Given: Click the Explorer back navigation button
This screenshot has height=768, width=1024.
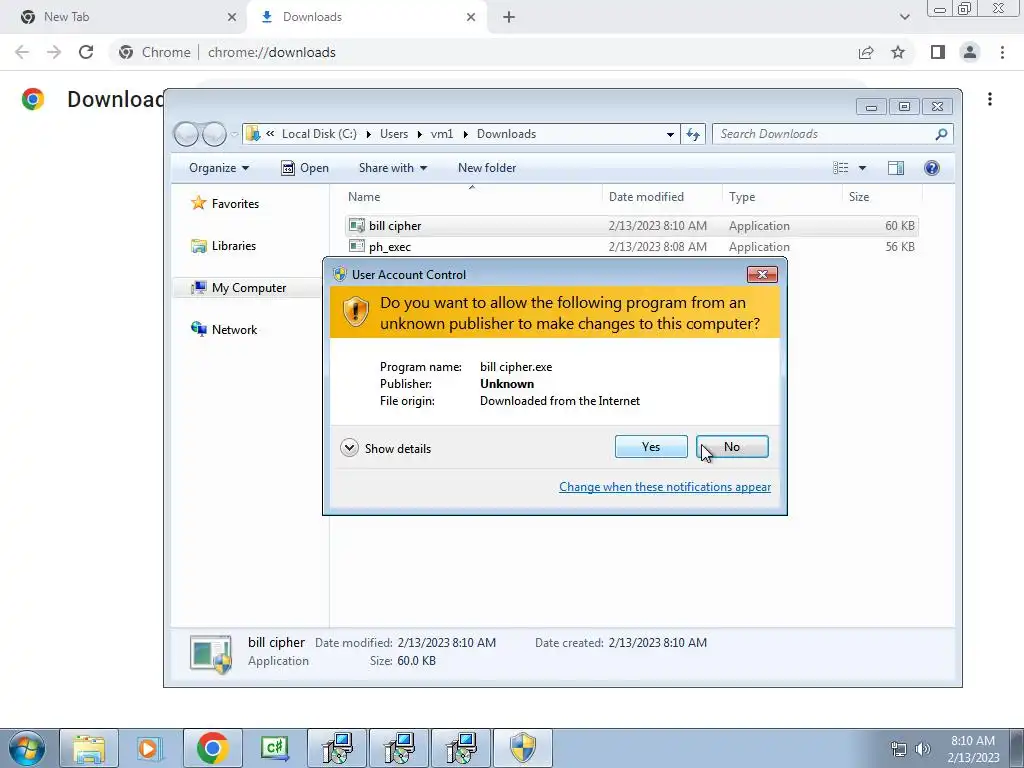Looking at the screenshot, I should (186, 134).
